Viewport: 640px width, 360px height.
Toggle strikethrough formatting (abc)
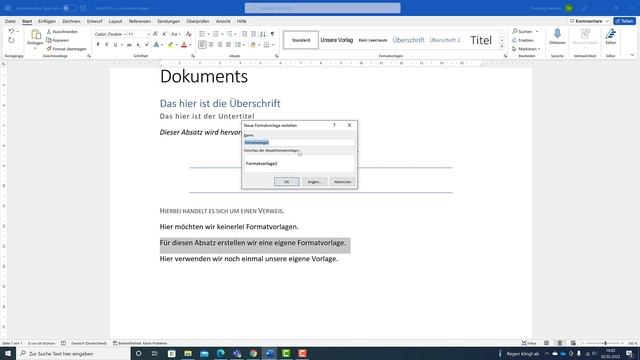tap(129, 44)
